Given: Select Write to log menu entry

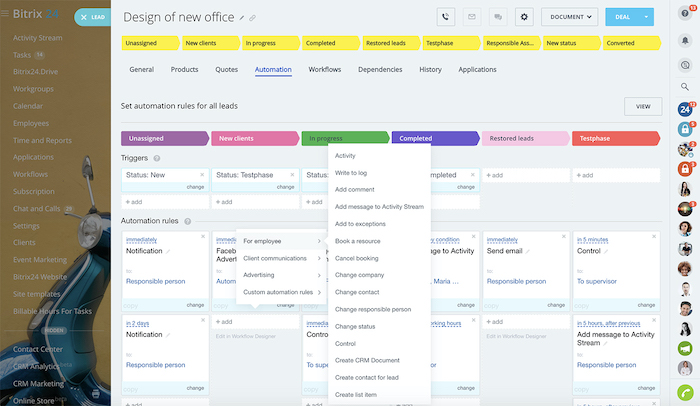Looking at the screenshot, I should (x=351, y=173).
